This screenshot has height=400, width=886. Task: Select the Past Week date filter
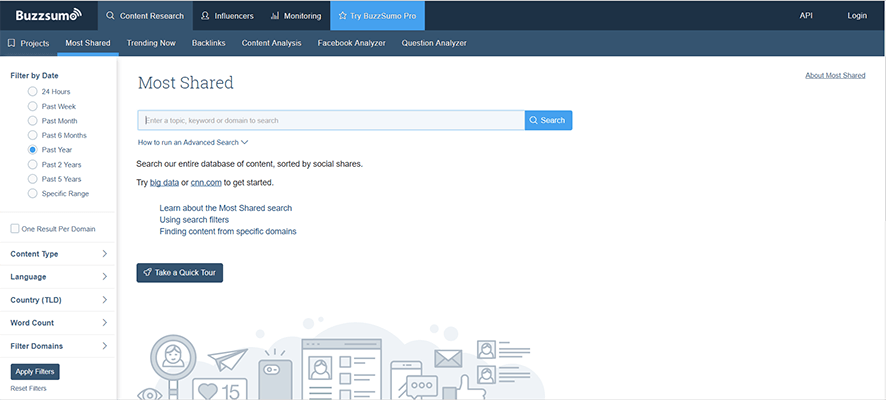pos(32,106)
